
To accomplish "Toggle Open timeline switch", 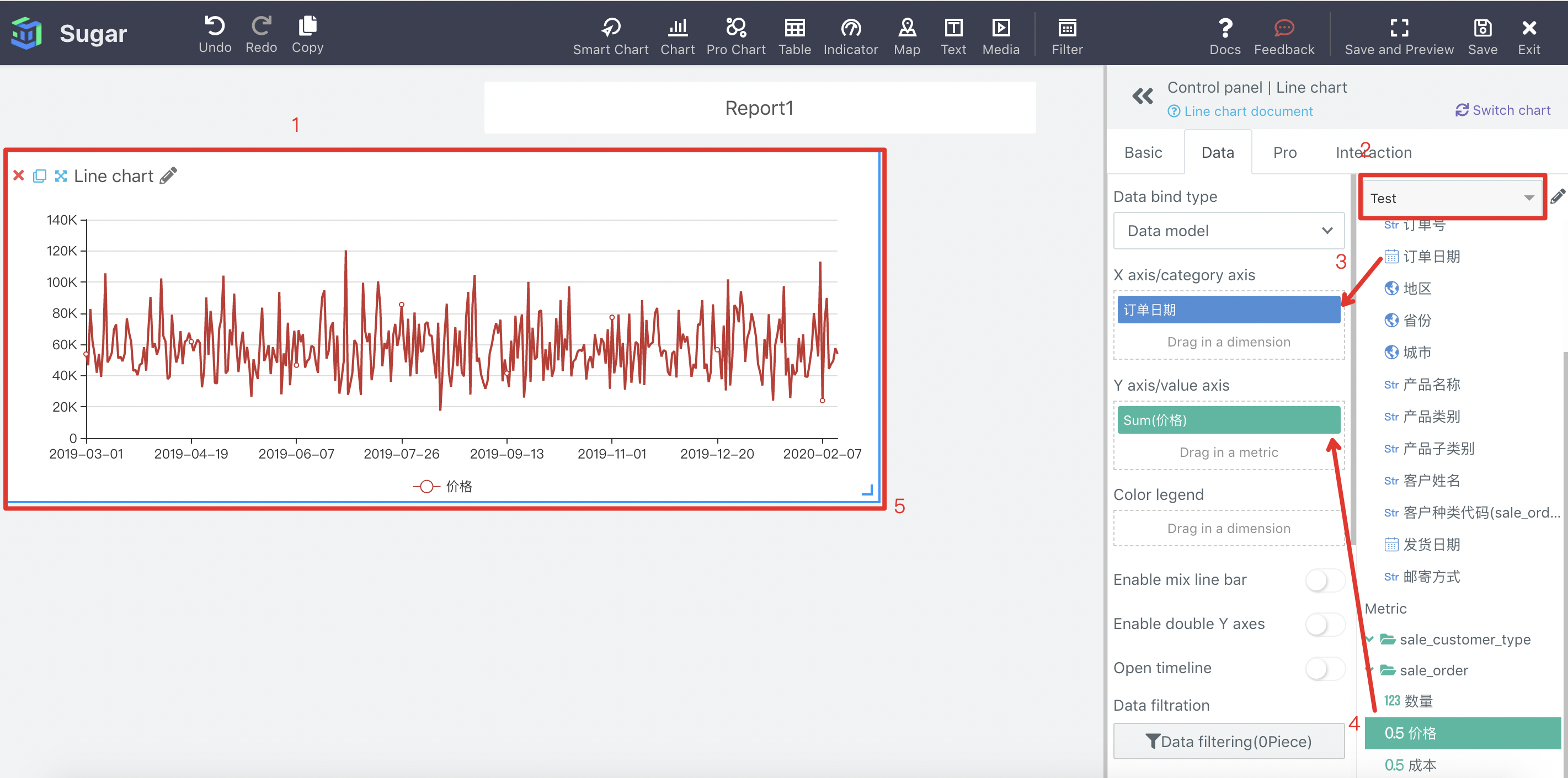I will pyautogui.click(x=1325, y=668).
